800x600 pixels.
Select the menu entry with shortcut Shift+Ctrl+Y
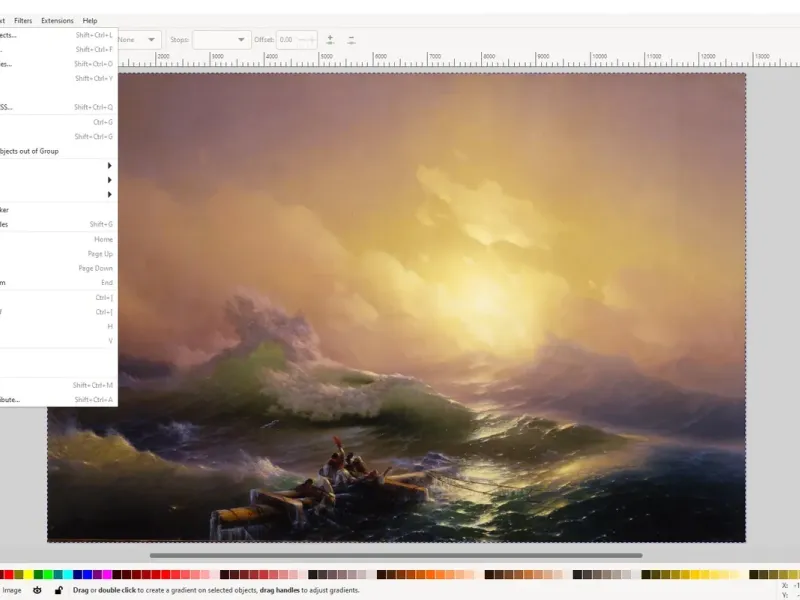(x=58, y=79)
